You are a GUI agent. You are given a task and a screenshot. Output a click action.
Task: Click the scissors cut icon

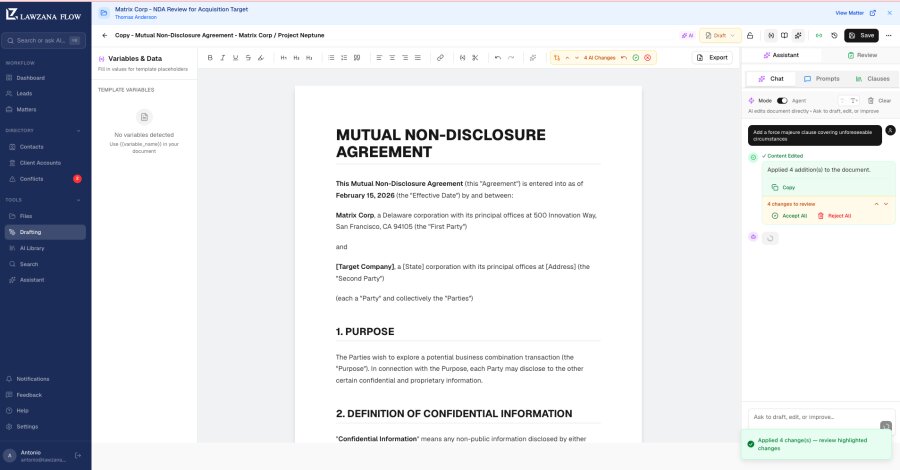[475, 57]
